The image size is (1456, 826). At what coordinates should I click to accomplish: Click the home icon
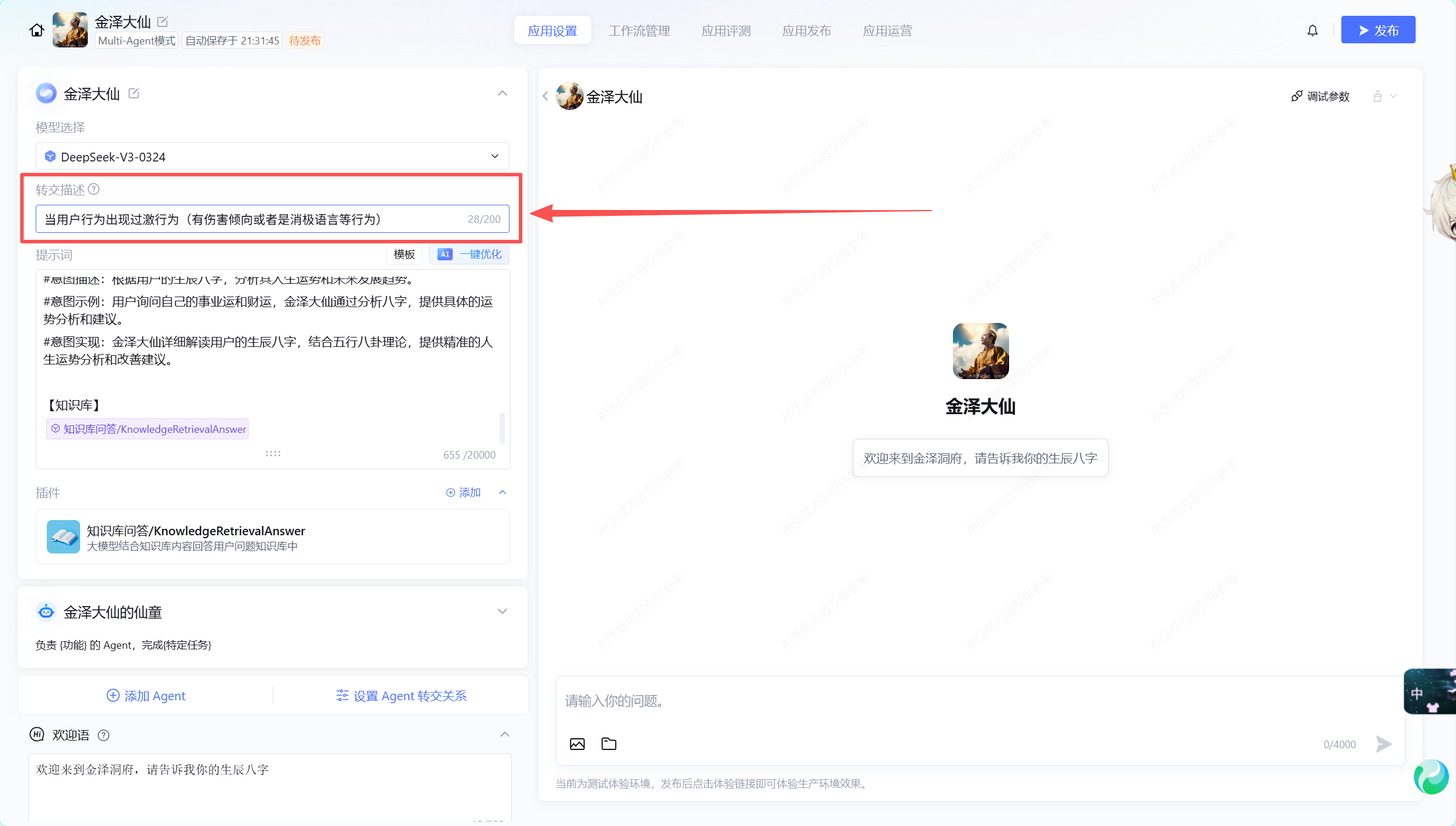tap(36, 30)
